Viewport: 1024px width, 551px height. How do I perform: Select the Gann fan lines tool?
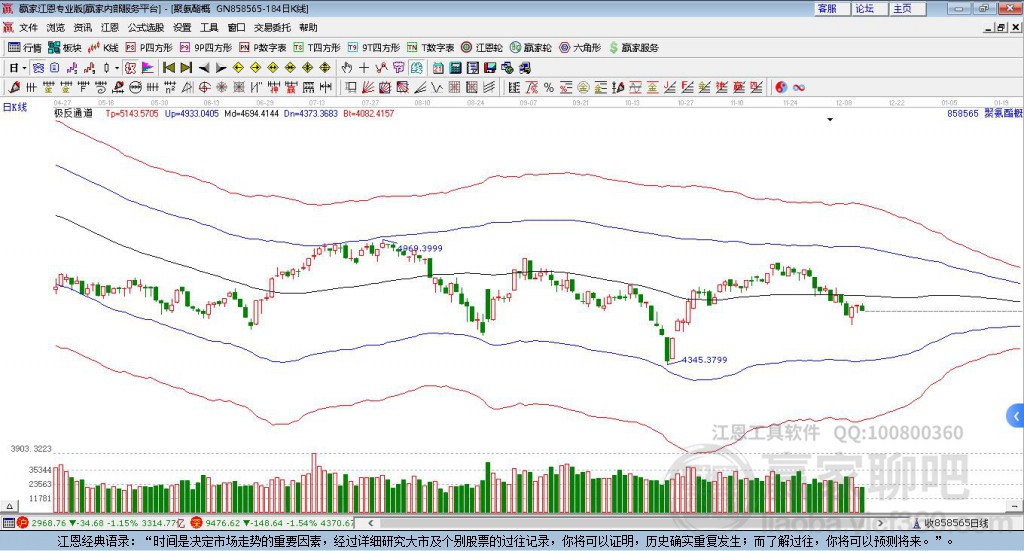[368, 87]
